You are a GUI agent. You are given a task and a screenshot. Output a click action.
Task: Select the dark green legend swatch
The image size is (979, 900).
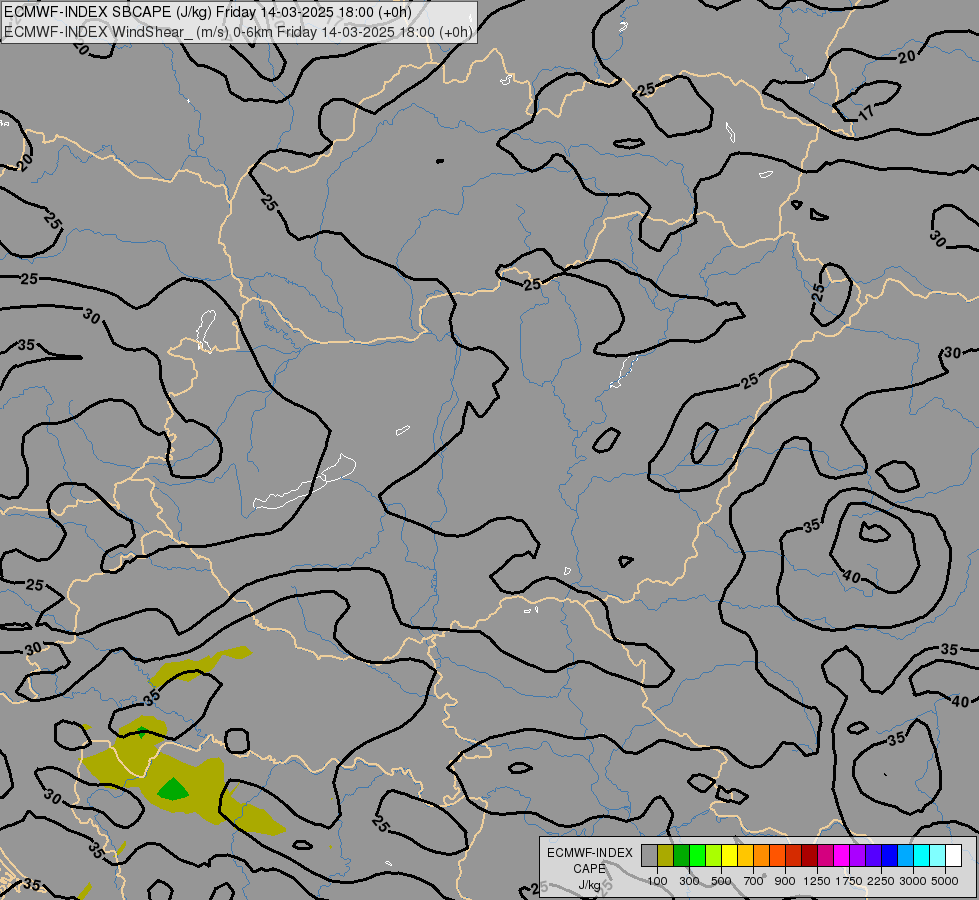[x=681, y=855]
